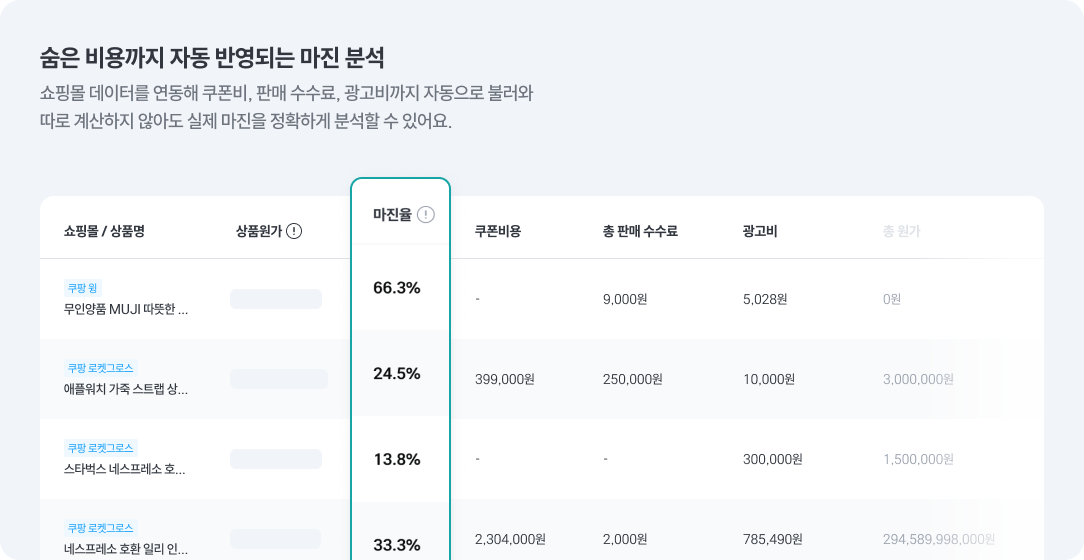Click the info icon next to 마진율

click(426, 214)
